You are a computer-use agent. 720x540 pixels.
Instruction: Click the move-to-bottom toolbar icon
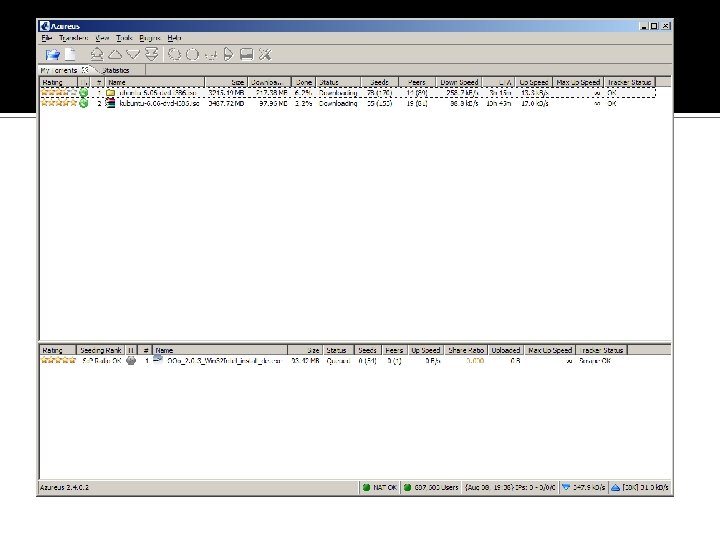coord(152,54)
